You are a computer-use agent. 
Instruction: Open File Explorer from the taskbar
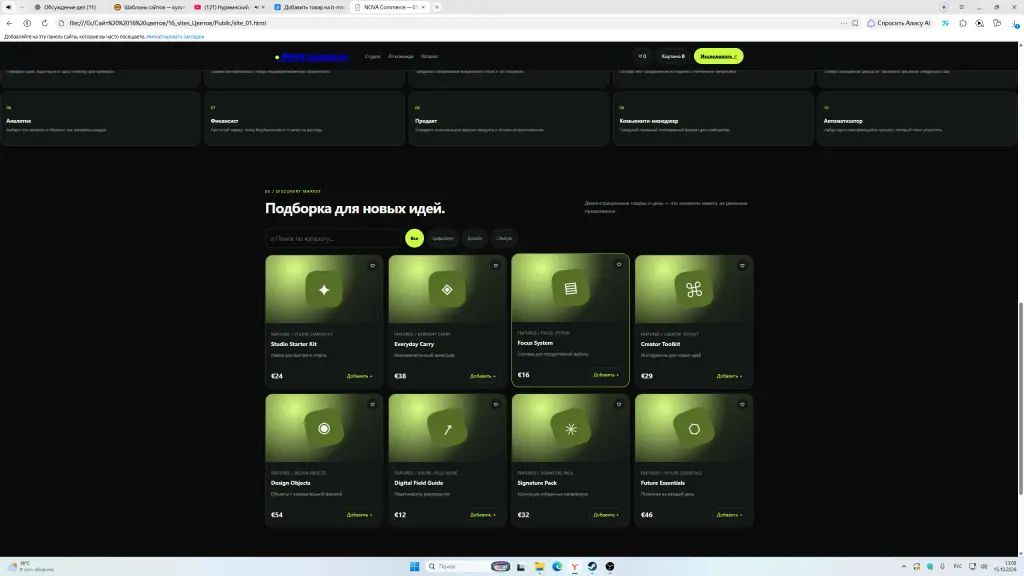coord(539,566)
